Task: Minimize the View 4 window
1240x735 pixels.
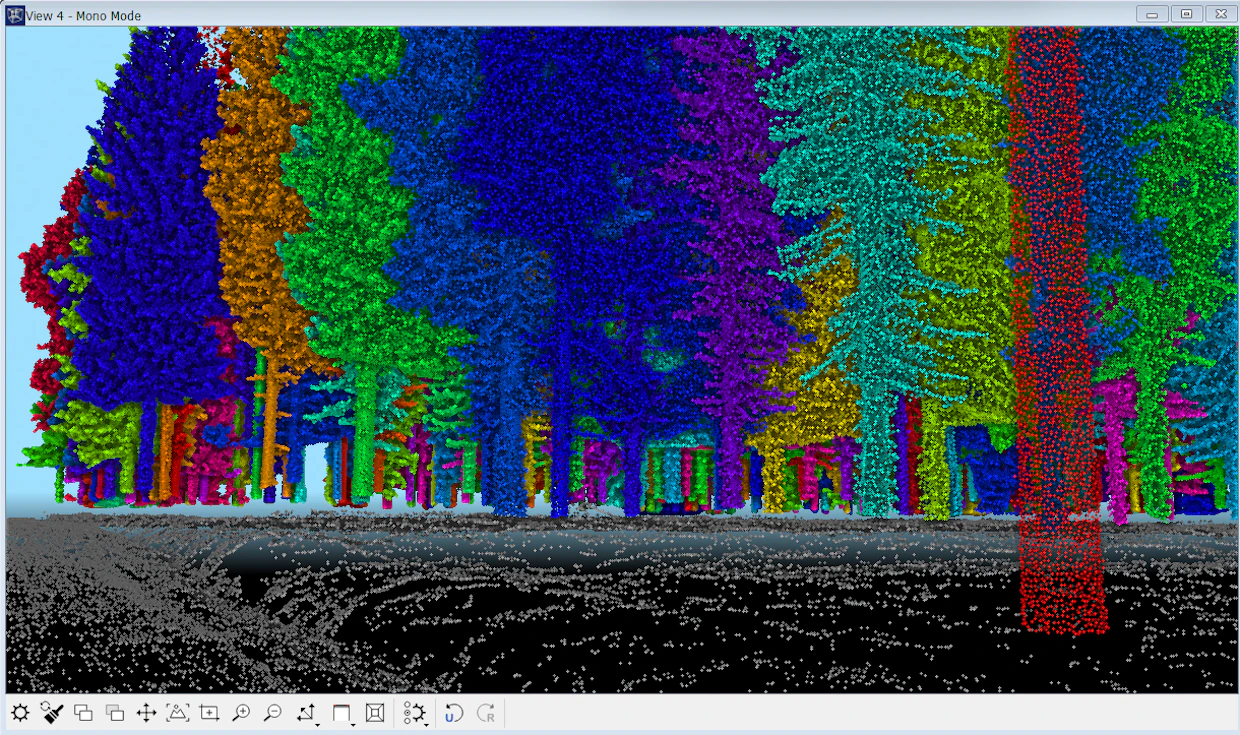Action: 1152,14
